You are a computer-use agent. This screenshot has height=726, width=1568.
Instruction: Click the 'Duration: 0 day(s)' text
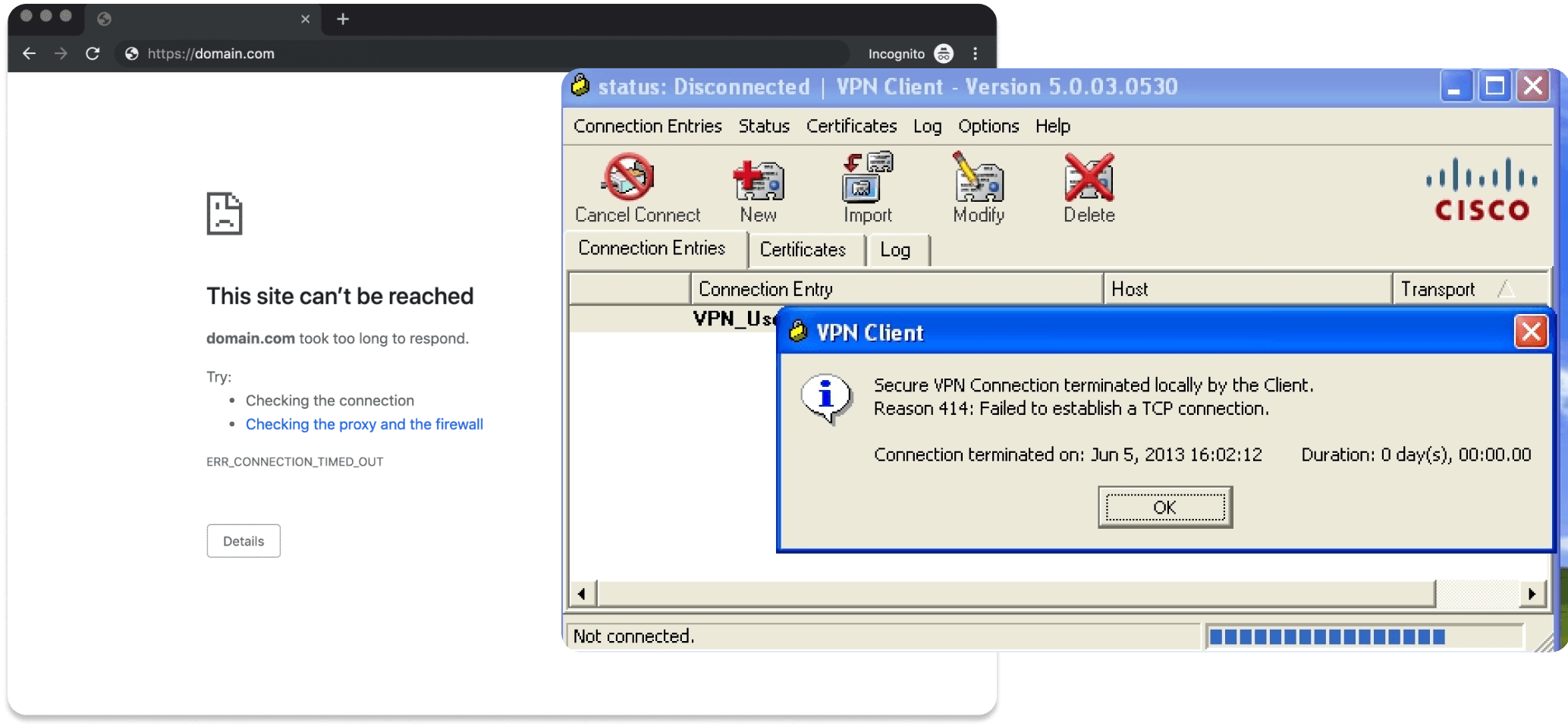1416,454
